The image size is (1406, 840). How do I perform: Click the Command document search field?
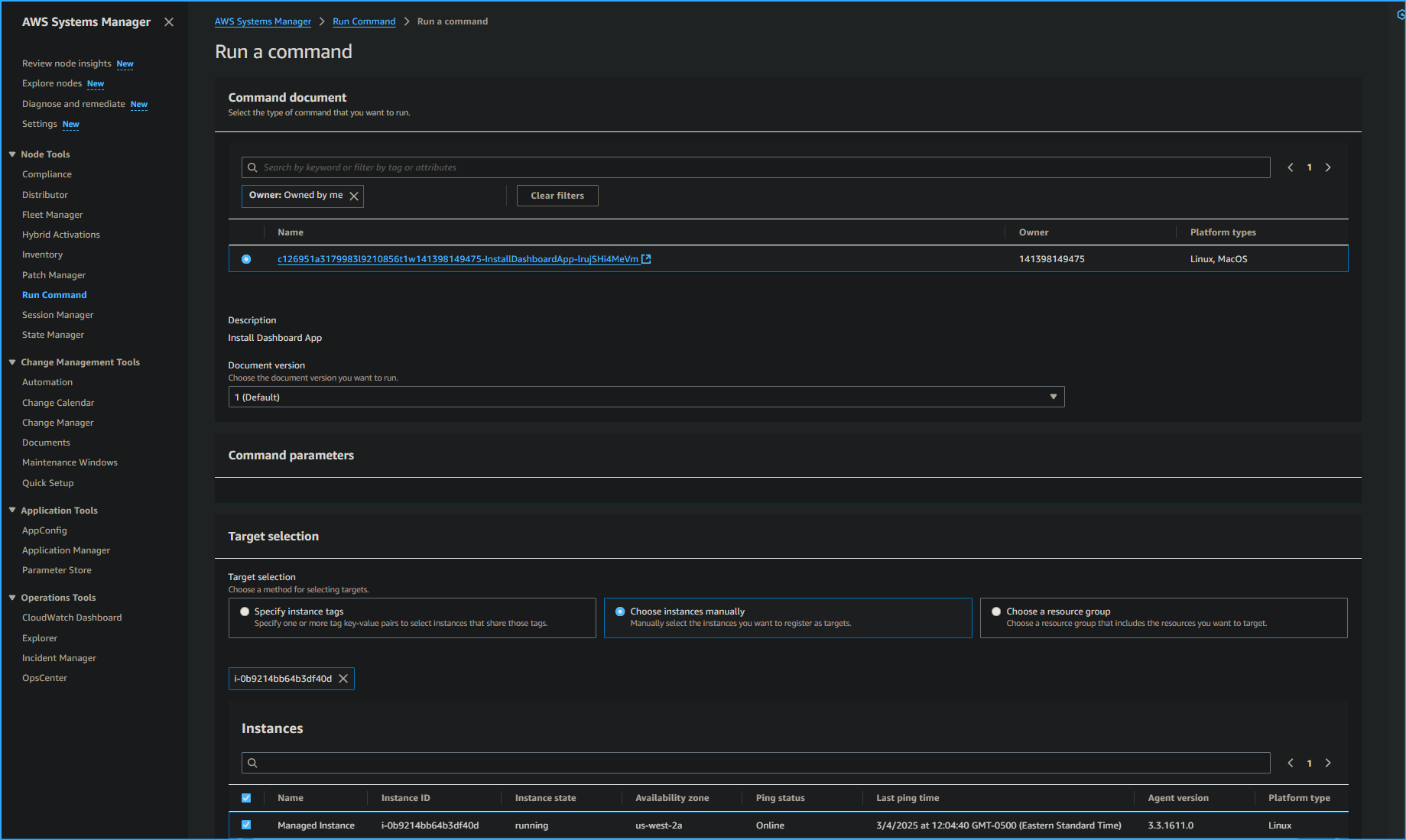coord(688,167)
